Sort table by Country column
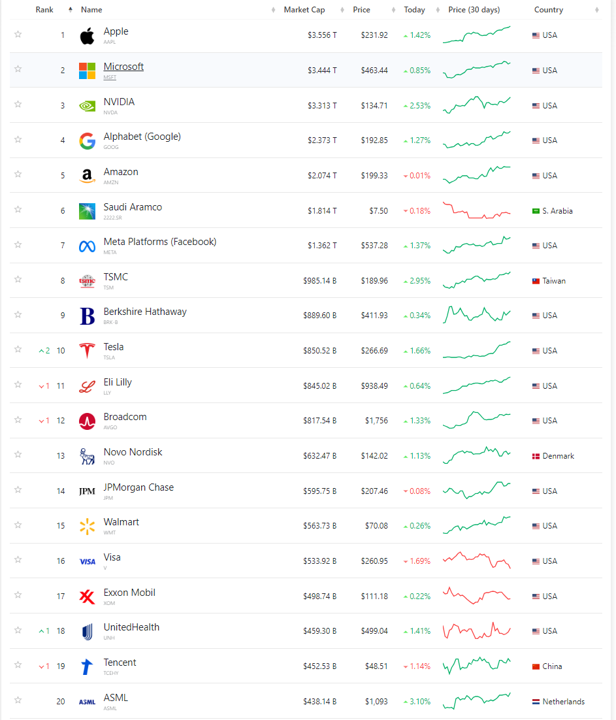 tap(549, 10)
